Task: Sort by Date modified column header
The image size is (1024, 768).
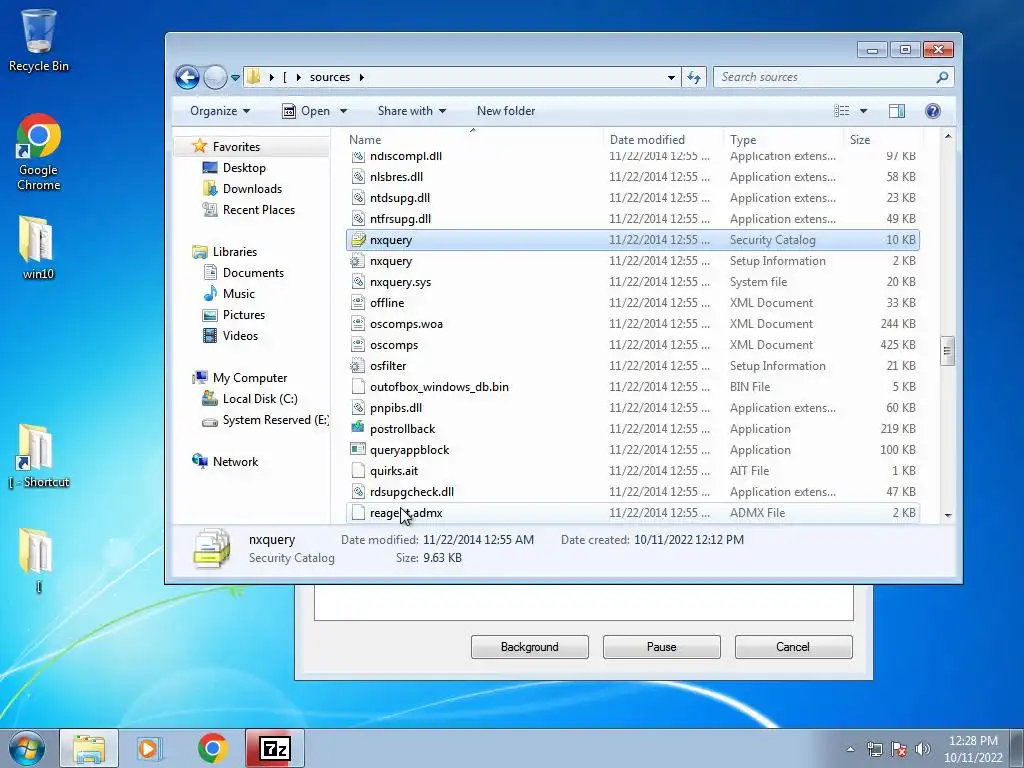Action: pyautogui.click(x=647, y=140)
